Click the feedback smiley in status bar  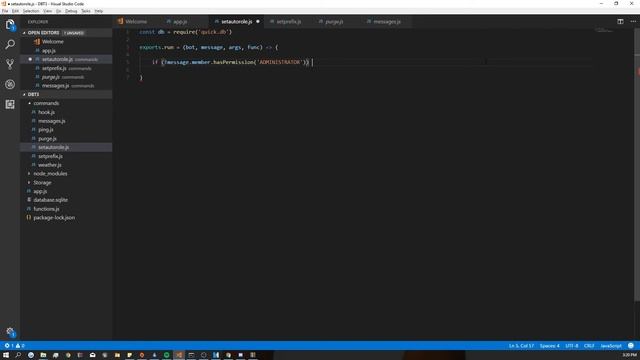tap(631, 346)
